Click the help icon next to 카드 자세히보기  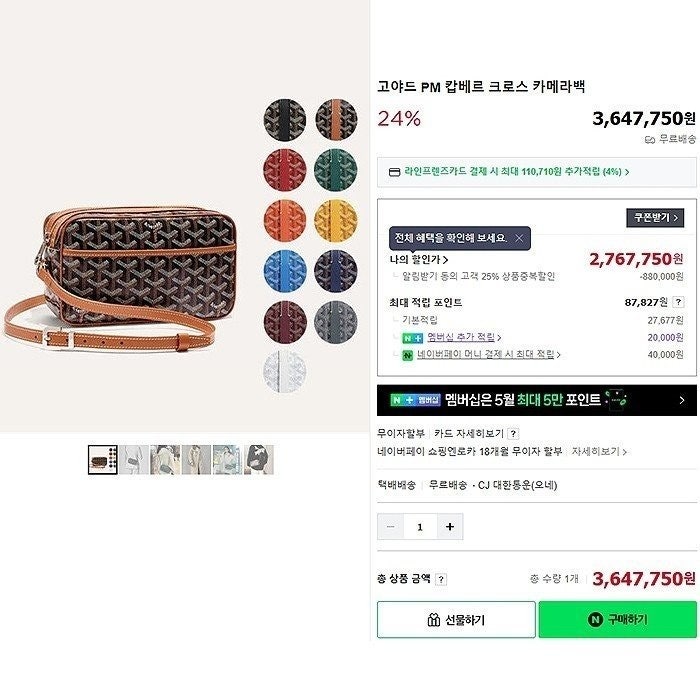513,433
